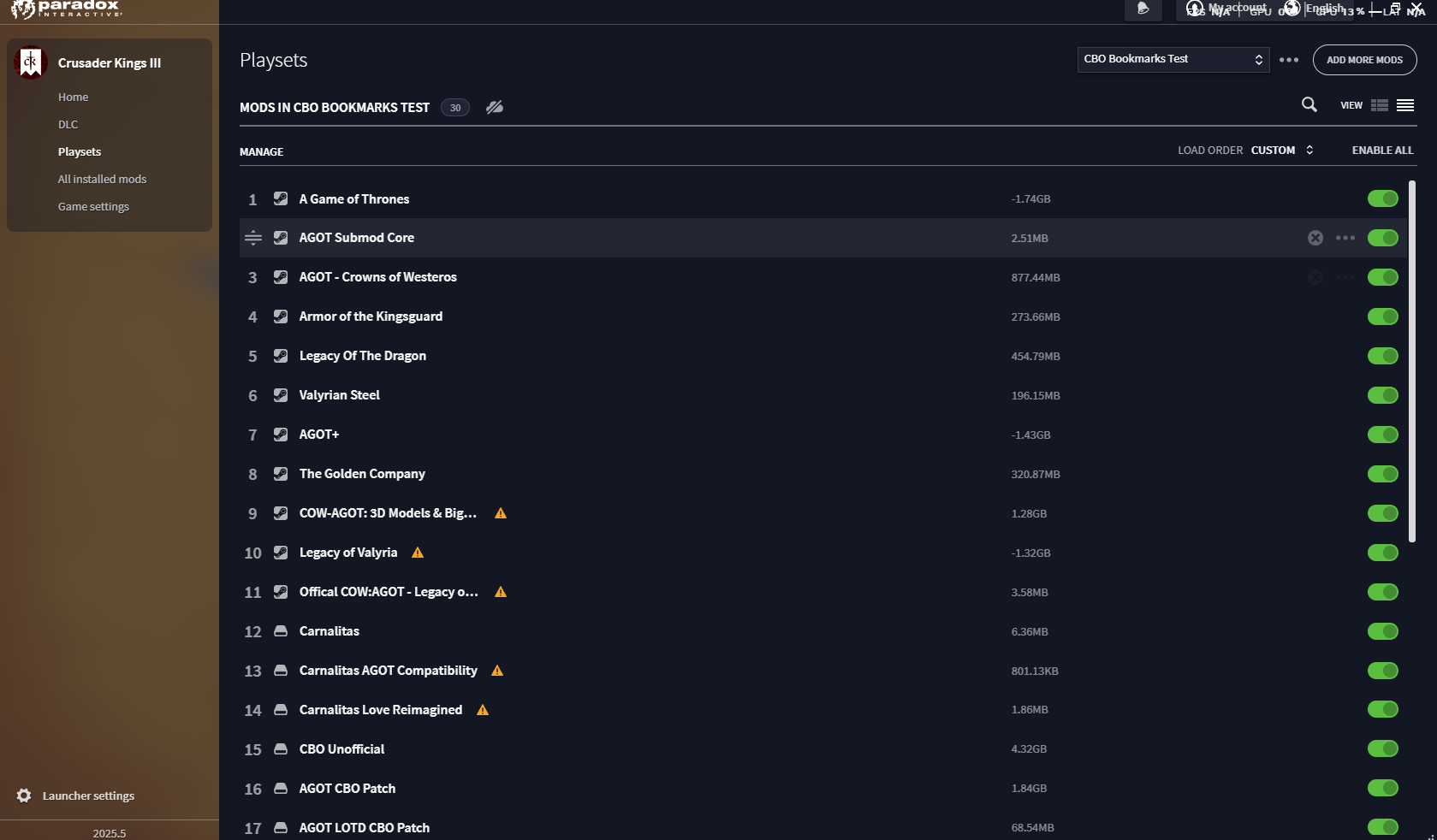Toggle AGOT - Crowns of Westeros mod
Screen dimensions: 1437x840
(1383, 277)
